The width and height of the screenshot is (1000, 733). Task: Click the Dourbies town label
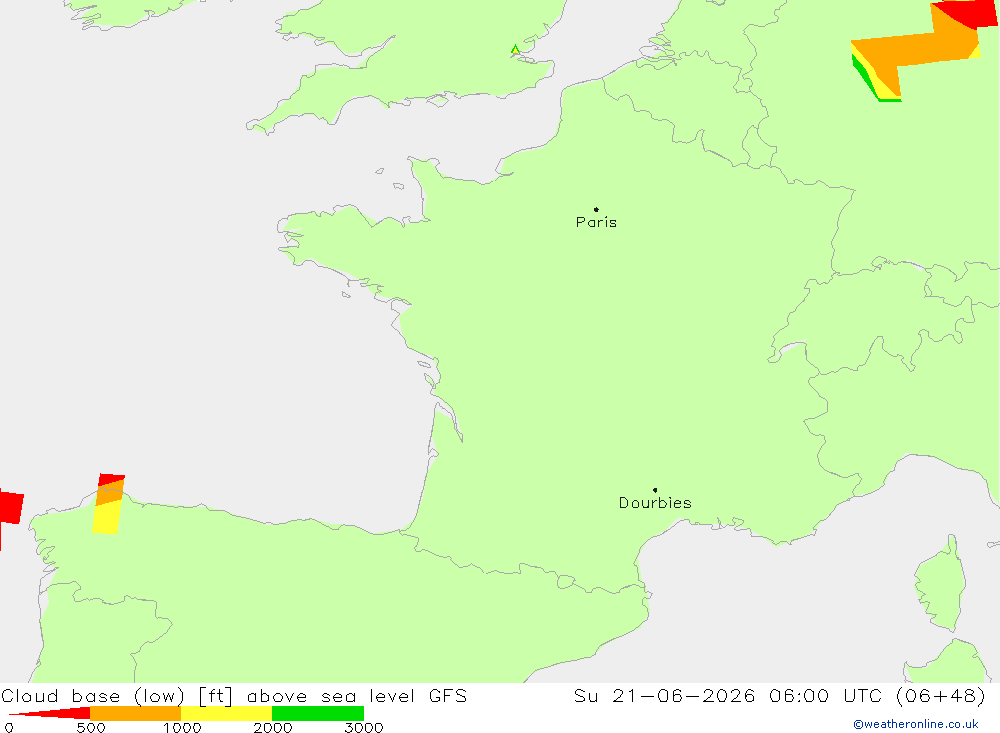(x=655, y=503)
